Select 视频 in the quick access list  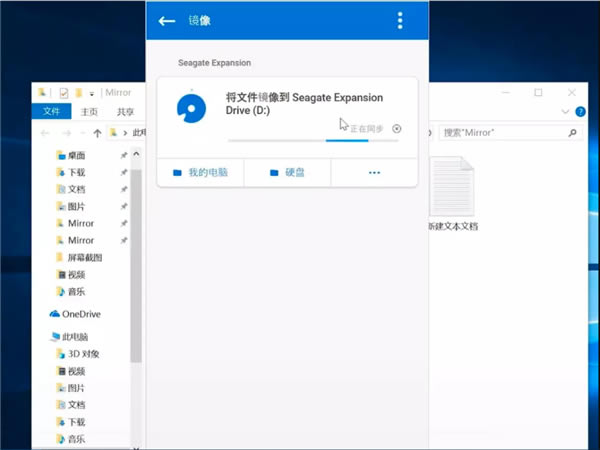tap(71, 275)
